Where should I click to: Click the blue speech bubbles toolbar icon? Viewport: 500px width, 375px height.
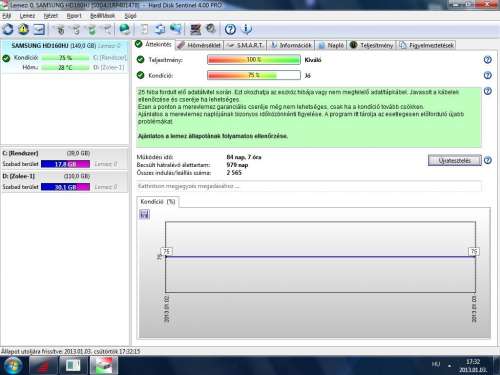pos(176,29)
